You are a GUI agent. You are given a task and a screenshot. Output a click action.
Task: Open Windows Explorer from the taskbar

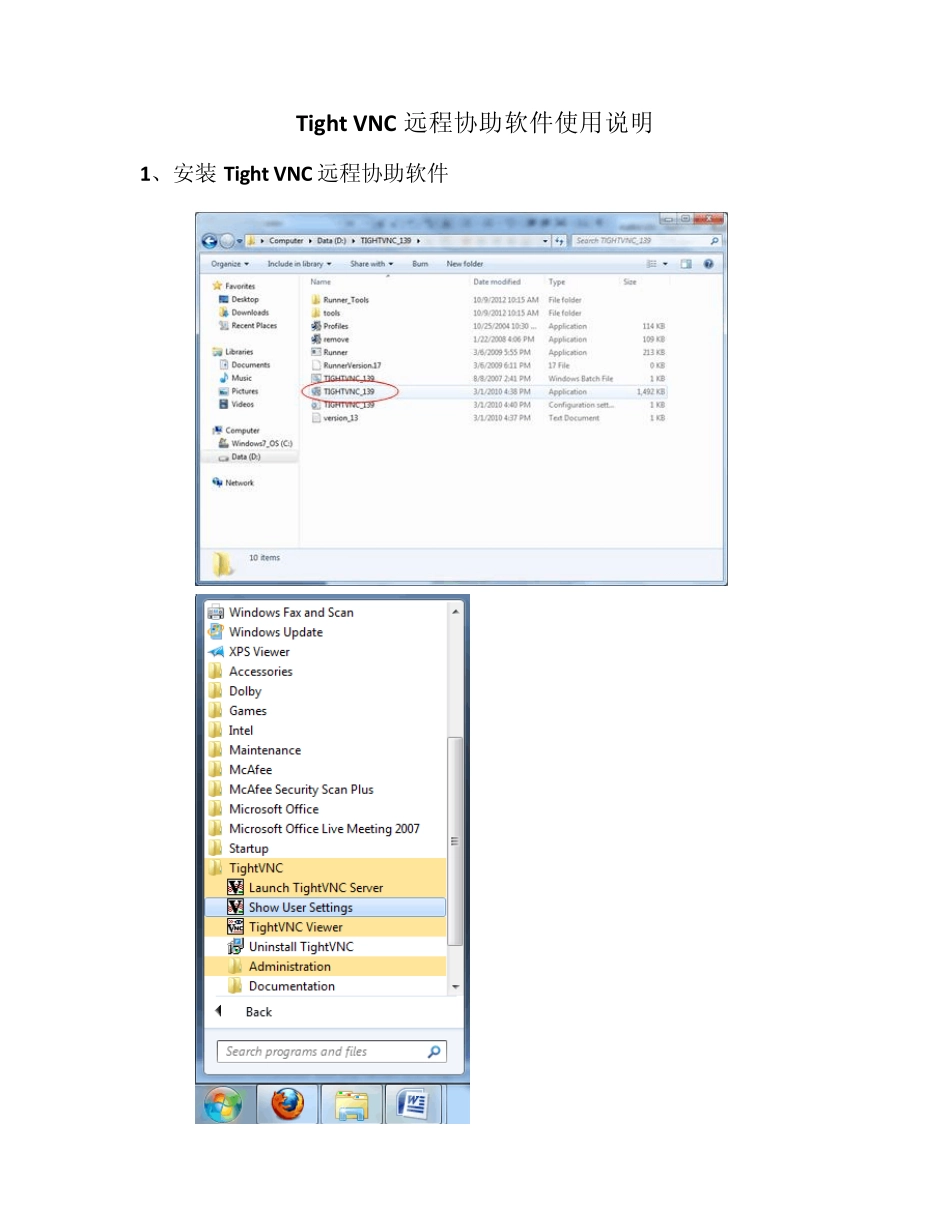pyautogui.click(x=351, y=1104)
